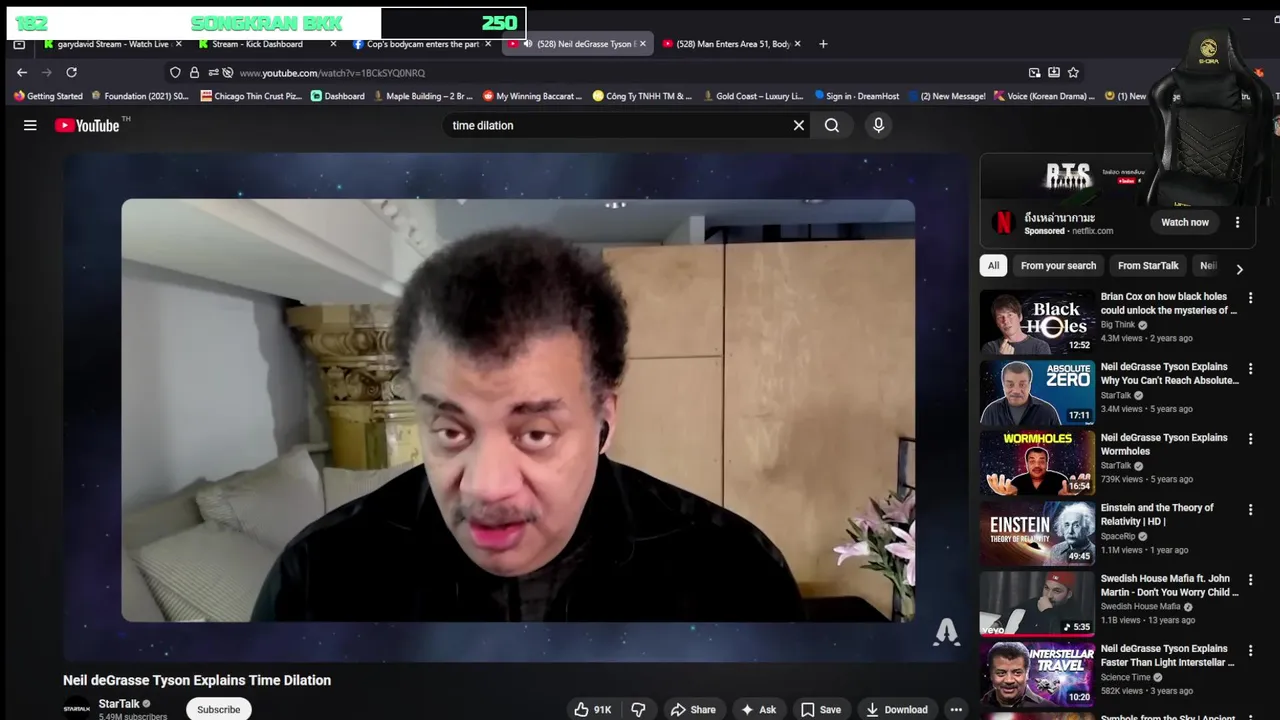Open Maple Building bookmark
The width and height of the screenshot is (1280, 720).
(423, 96)
